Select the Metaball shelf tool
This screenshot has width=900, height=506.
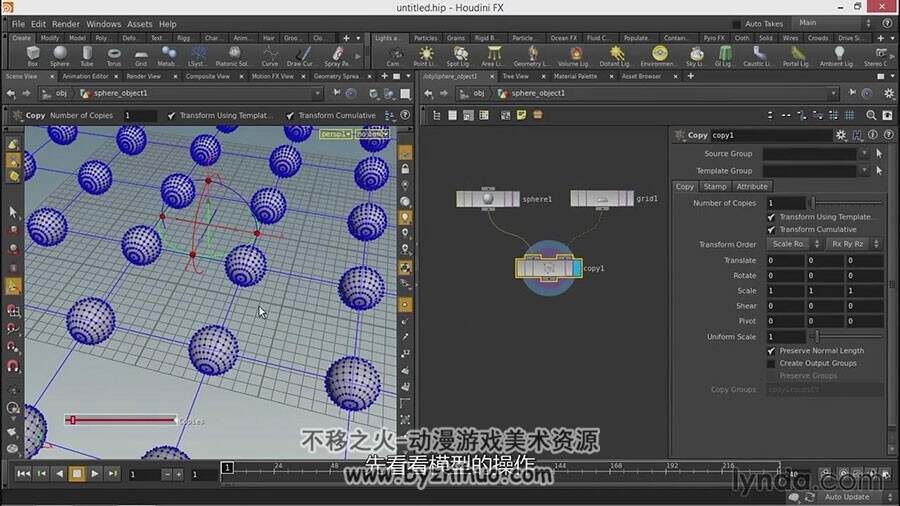coord(167,56)
